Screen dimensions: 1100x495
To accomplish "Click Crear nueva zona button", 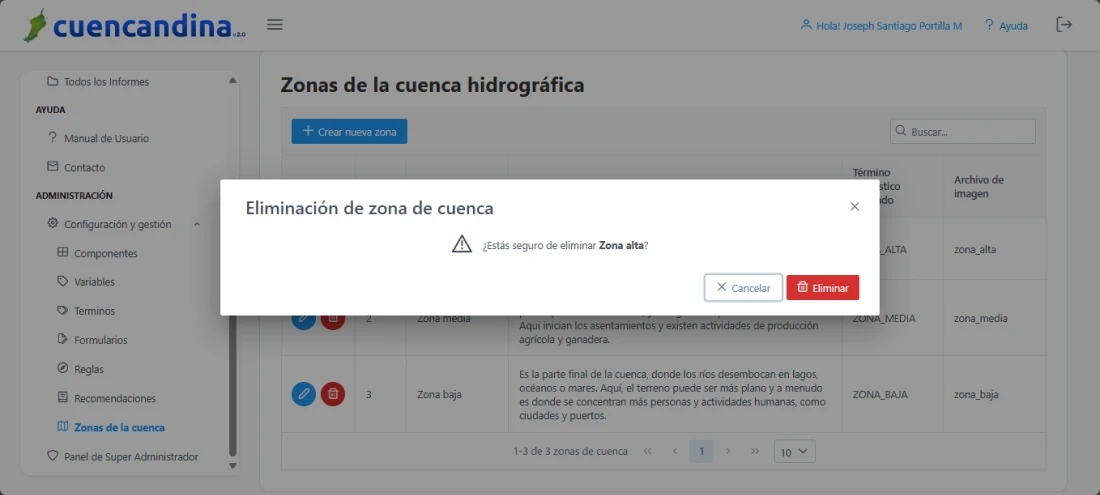I will pyautogui.click(x=349, y=132).
